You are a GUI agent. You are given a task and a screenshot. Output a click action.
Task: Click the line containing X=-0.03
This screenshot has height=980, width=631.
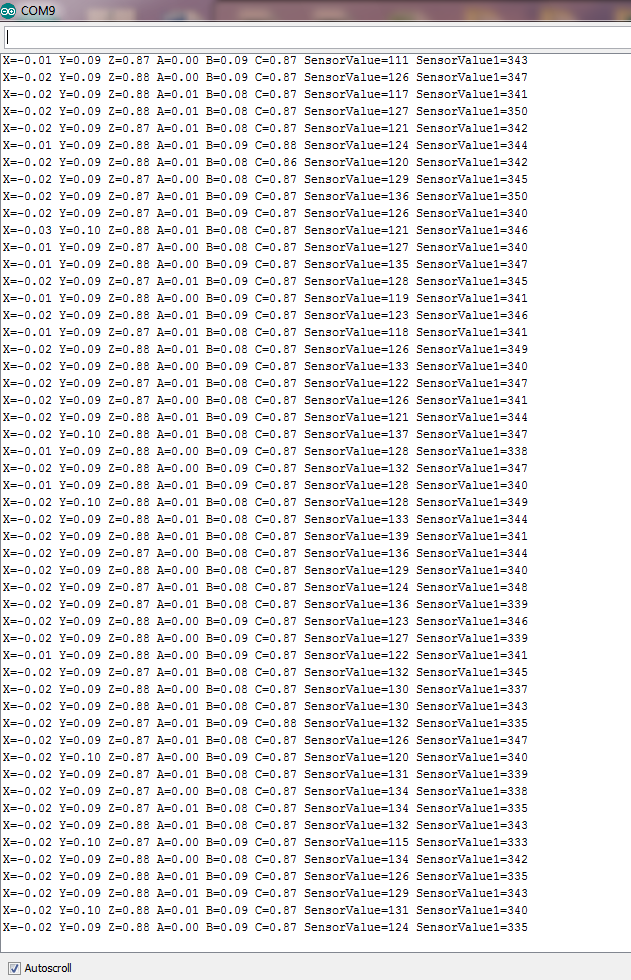265,230
